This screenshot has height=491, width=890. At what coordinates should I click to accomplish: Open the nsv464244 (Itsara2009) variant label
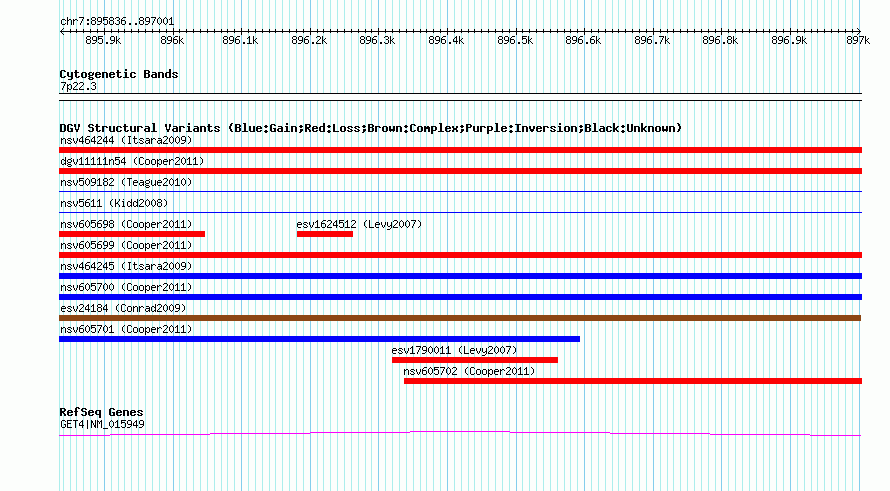(x=126, y=140)
